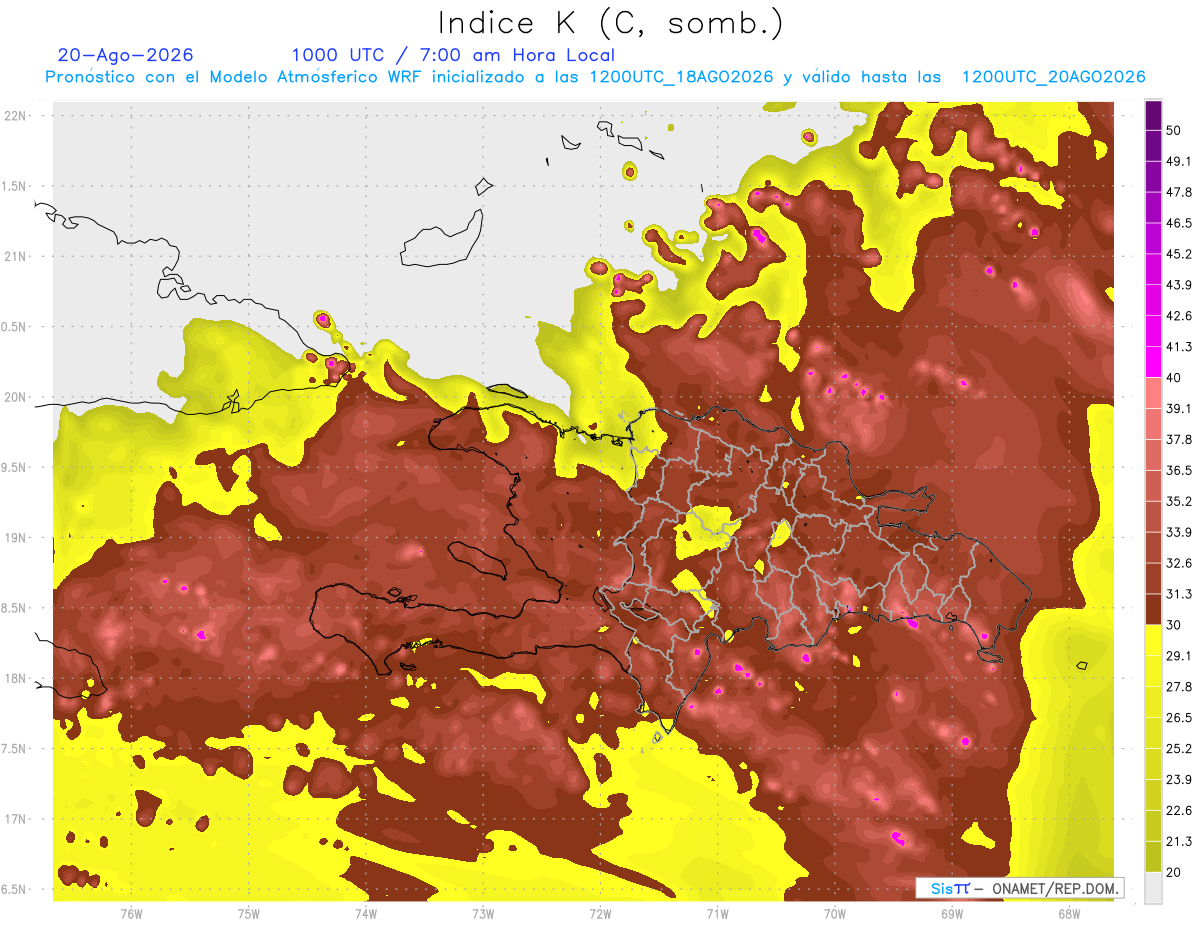Viewport: 1200px width, 927px height.
Task: Click the "20N" latitude label
Action: point(15,397)
